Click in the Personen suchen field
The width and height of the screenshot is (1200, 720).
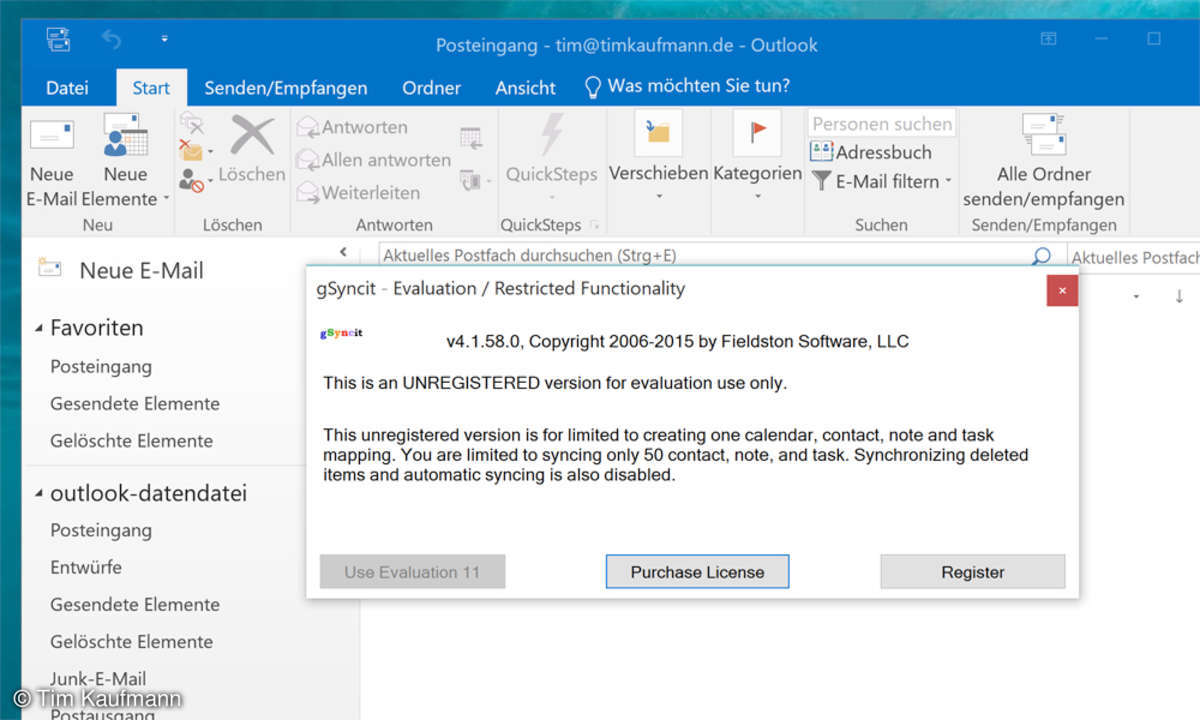882,124
